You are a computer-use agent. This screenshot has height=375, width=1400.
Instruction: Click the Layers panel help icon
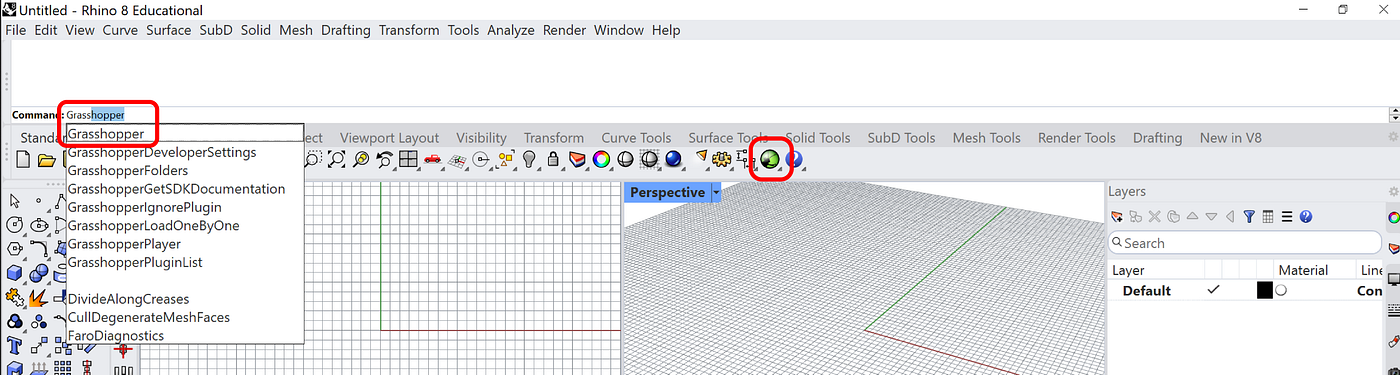(1306, 216)
